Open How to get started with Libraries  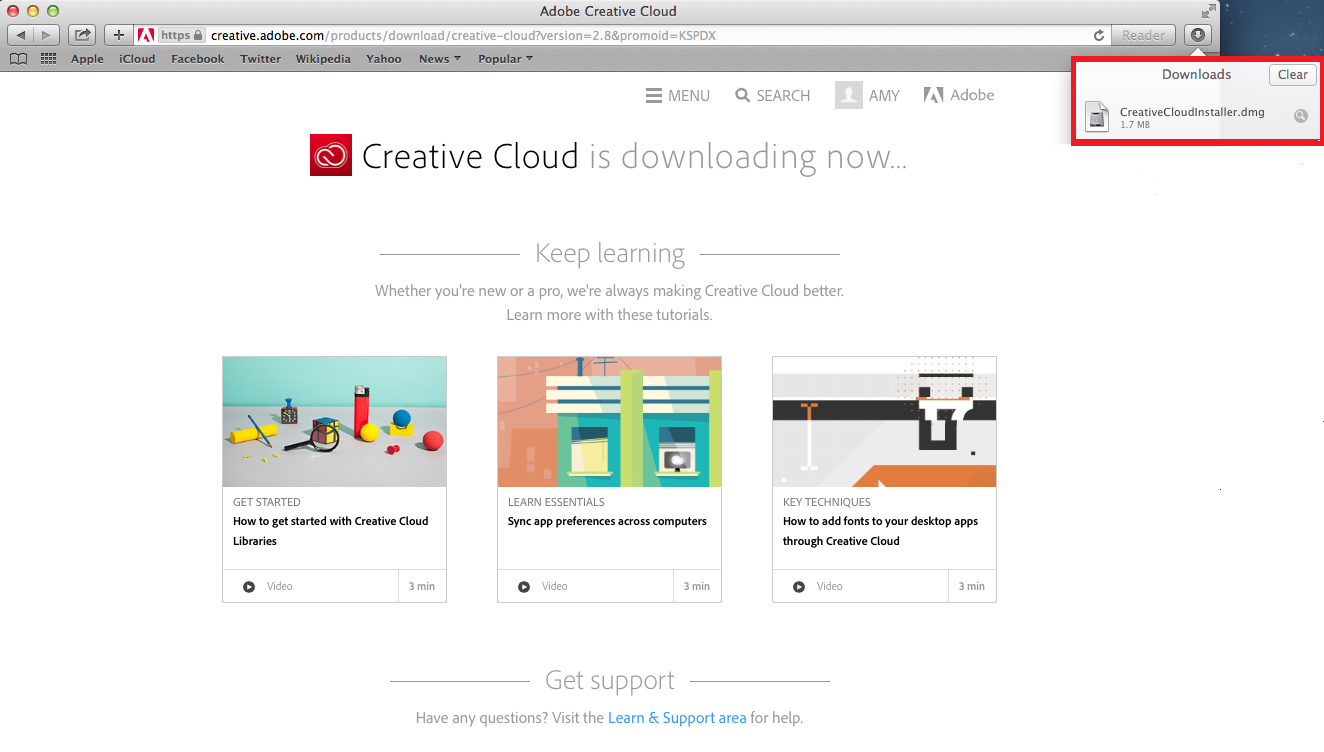point(331,531)
